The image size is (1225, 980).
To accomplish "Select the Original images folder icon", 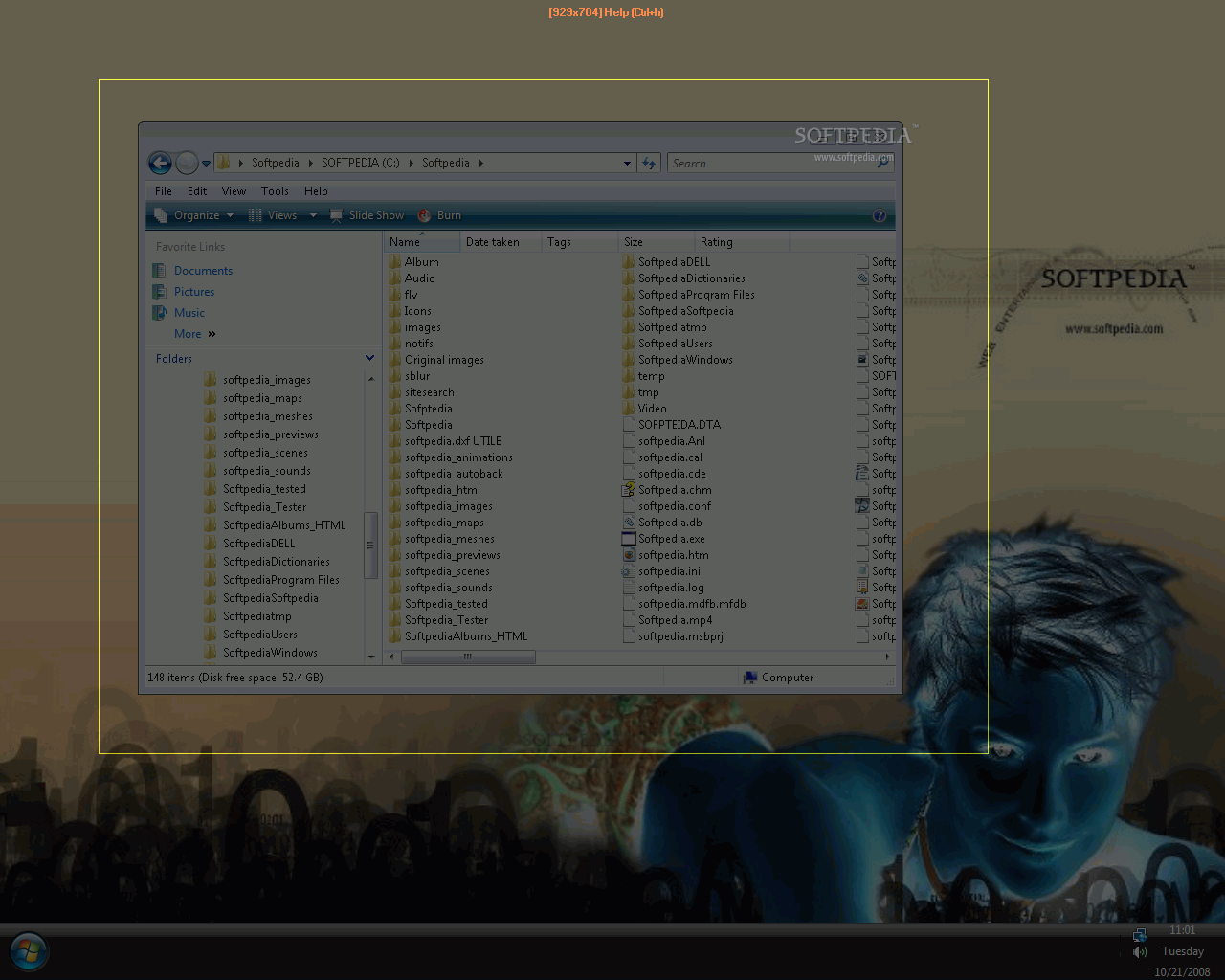I will [394, 360].
